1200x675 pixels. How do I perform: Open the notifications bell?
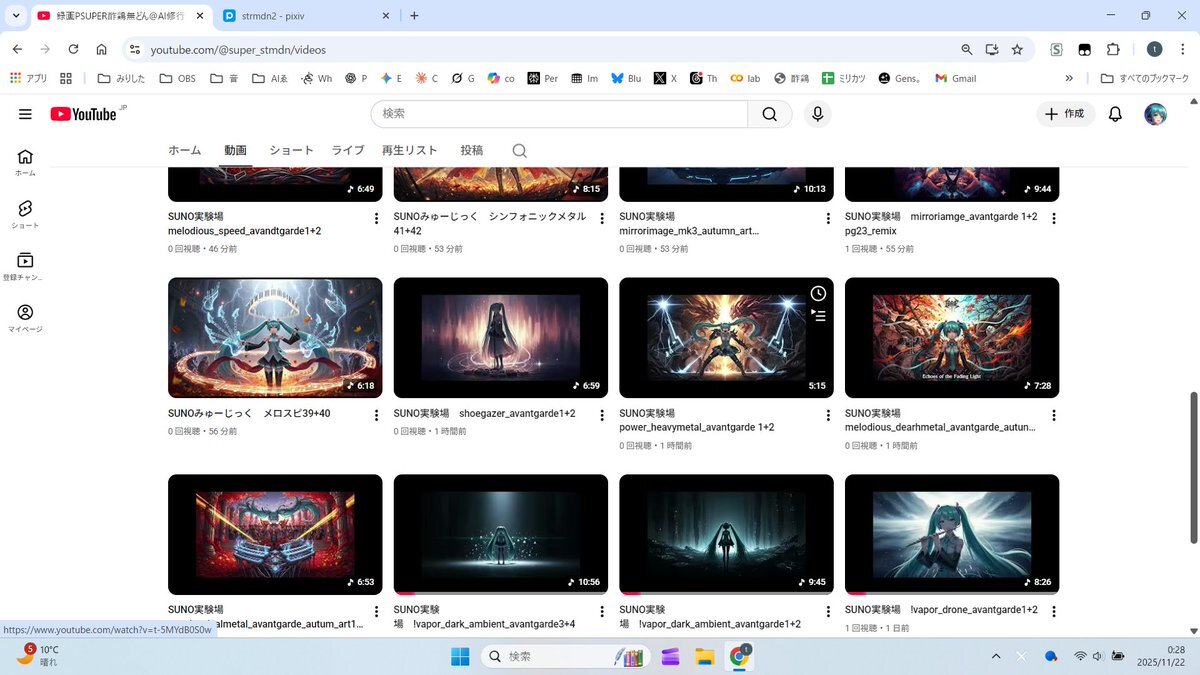coord(1115,114)
